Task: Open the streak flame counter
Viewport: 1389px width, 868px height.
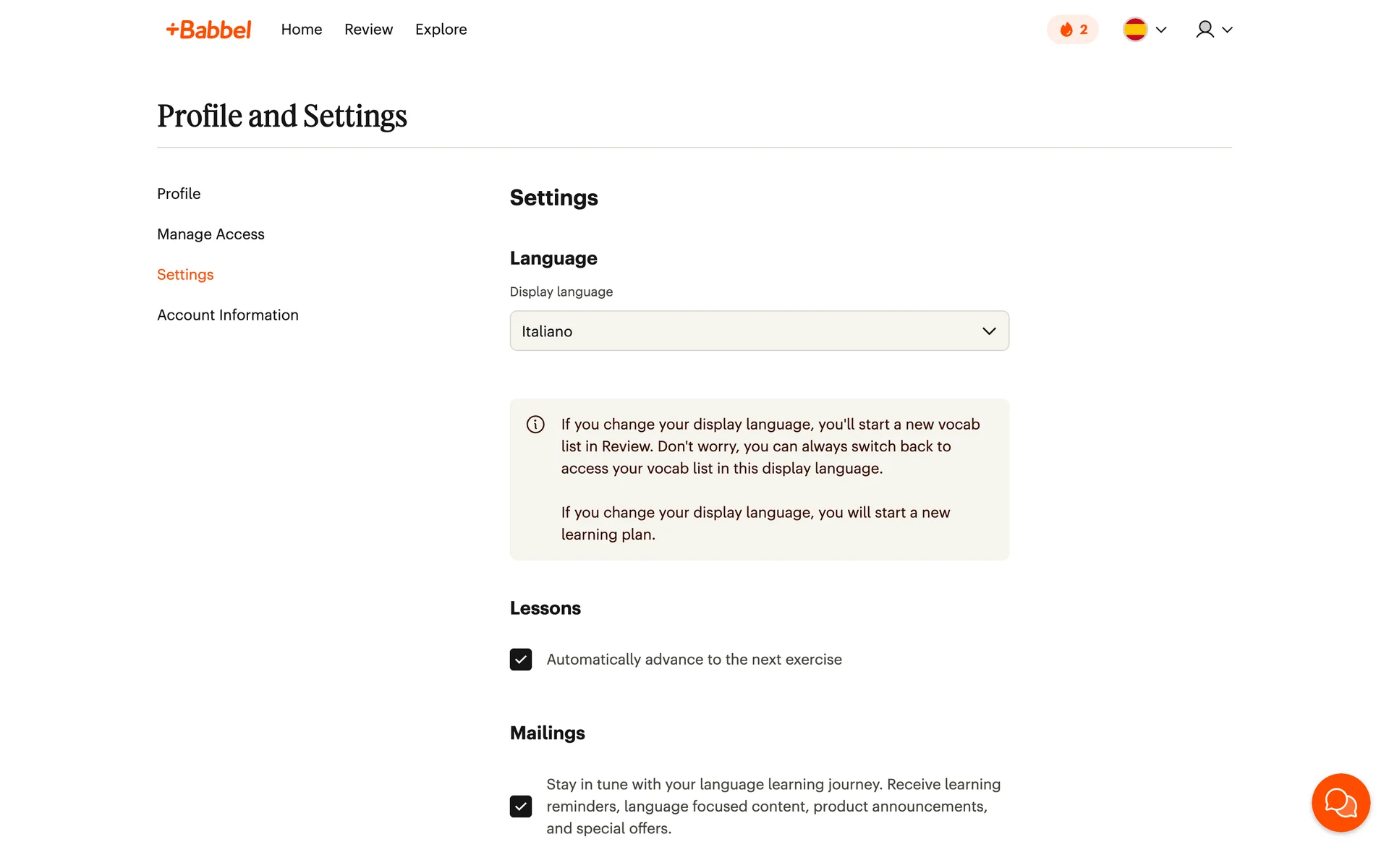Action: click(1072, 30)
